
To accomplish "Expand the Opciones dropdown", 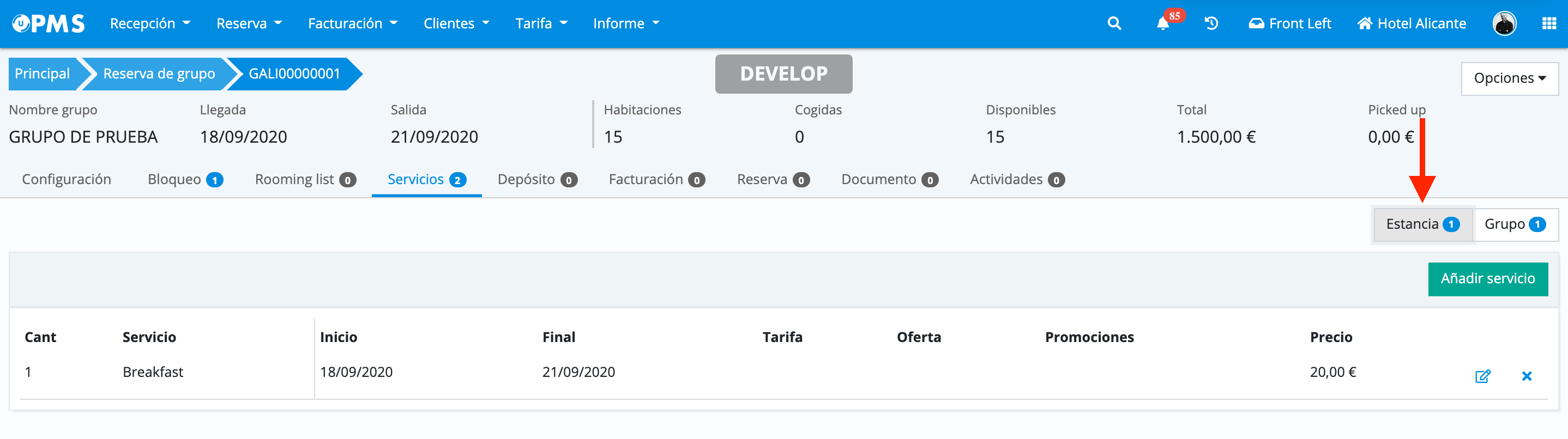I will 1509,78.
